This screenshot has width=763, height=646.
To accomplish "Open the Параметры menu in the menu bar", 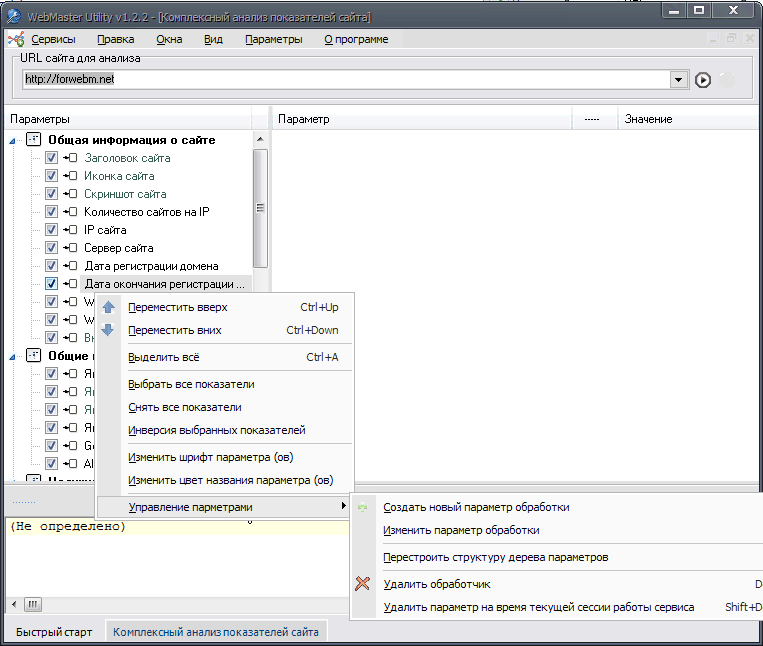I will 273,39.
